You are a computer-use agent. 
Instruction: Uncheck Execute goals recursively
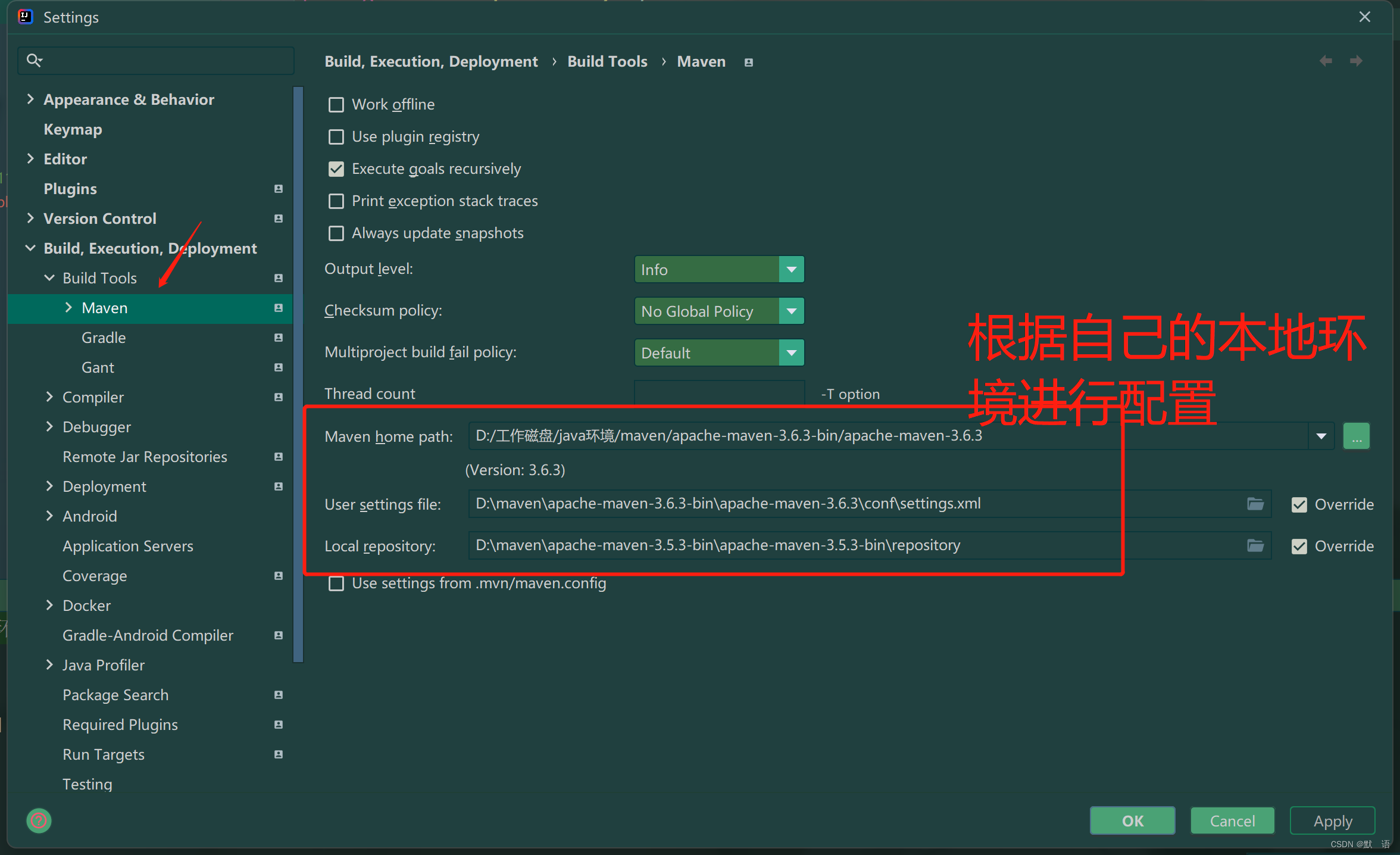pyautogui.click(x=336, y=169)
